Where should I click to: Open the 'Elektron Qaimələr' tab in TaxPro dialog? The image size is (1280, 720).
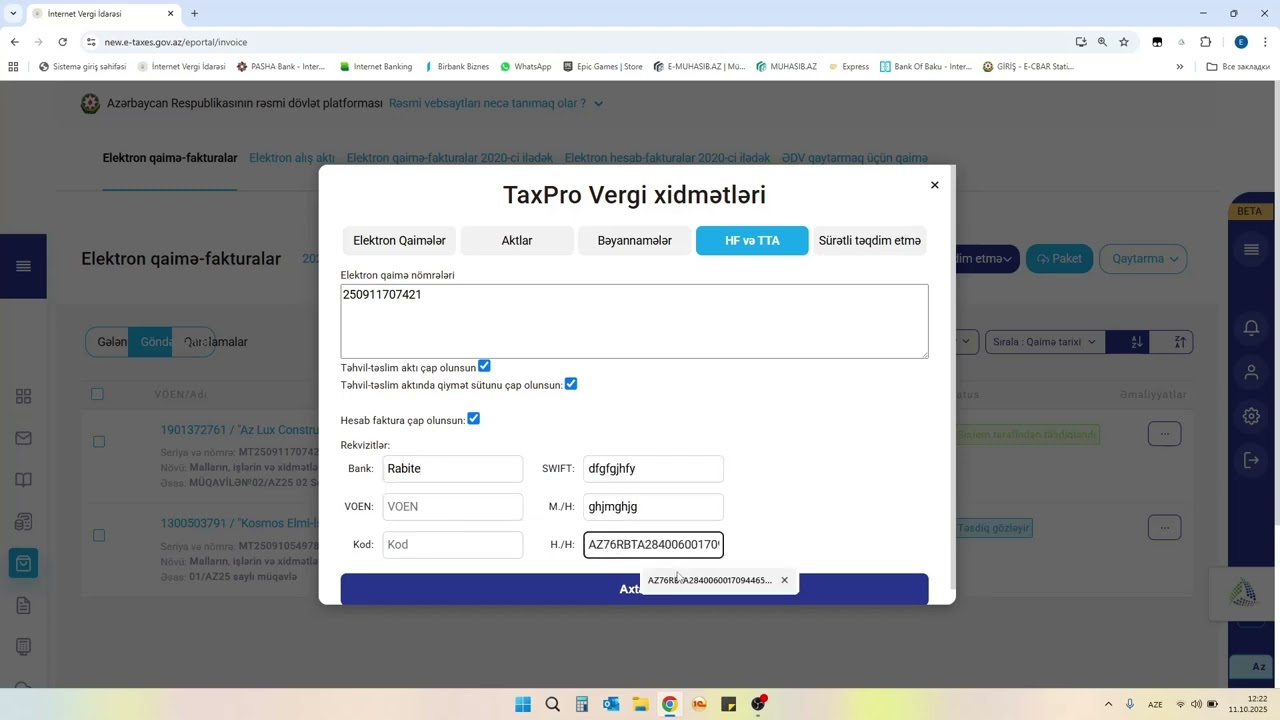click(399, 240)
